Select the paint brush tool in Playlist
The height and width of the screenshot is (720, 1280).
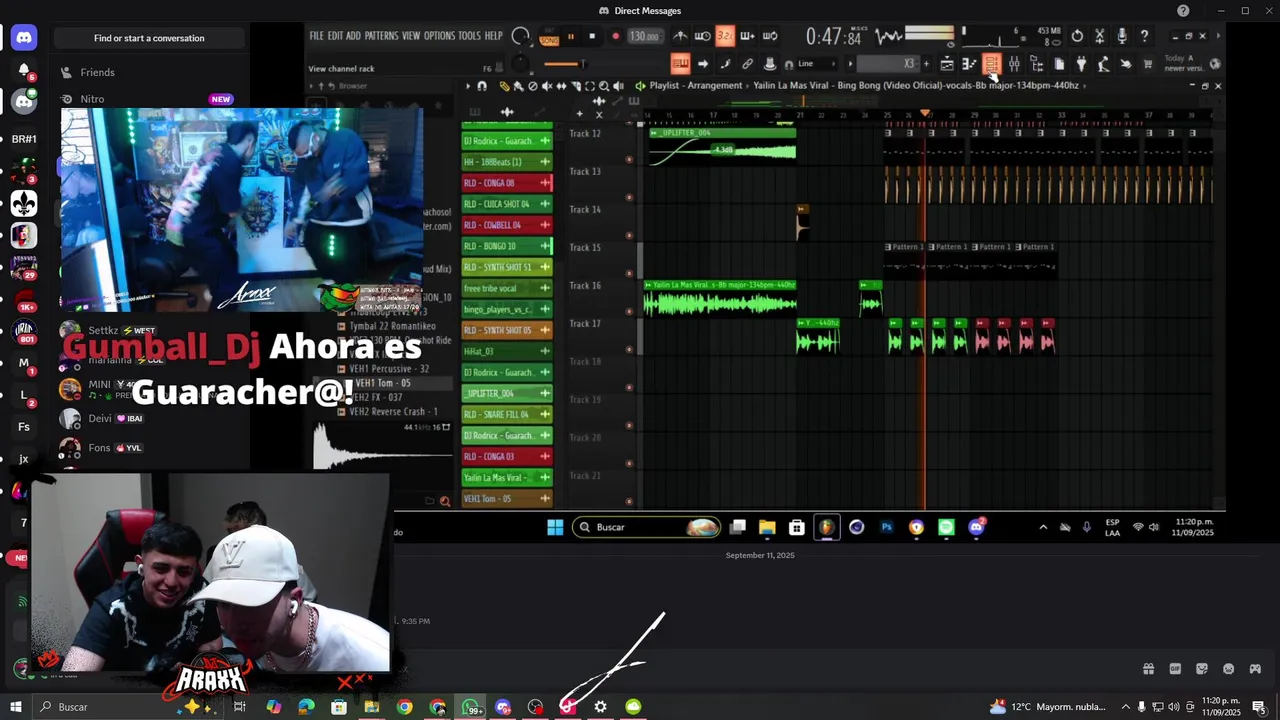click(518, 86)
